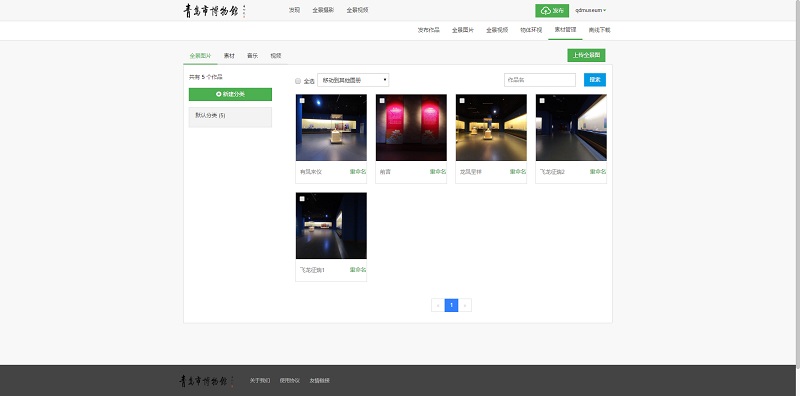The width and height of the screenshot is (800, 396).
Task: Go to 全景图片 in the sub navigation bar
Action: click(463, 30)
